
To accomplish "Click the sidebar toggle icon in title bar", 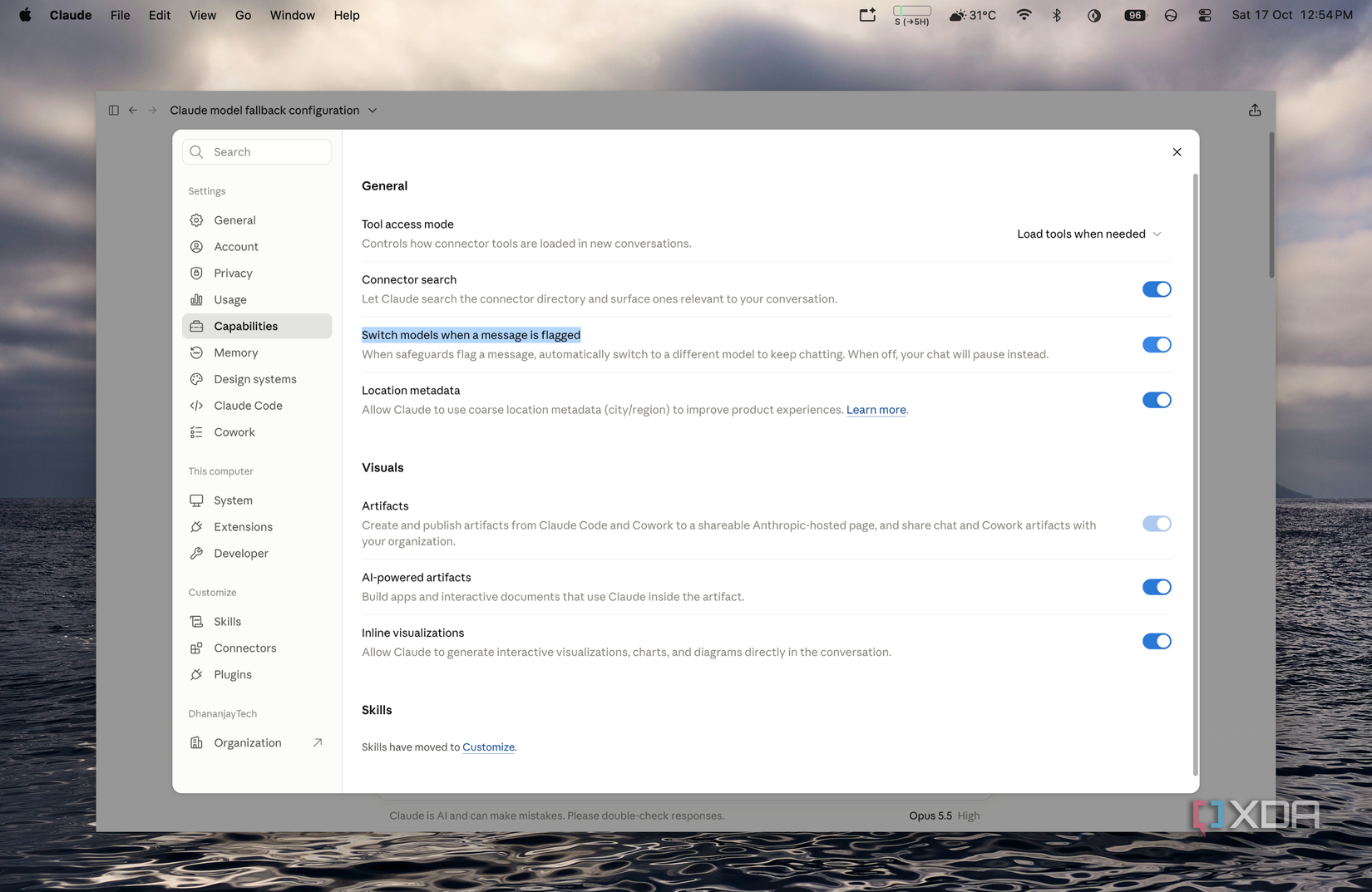I will pos(114,110).
